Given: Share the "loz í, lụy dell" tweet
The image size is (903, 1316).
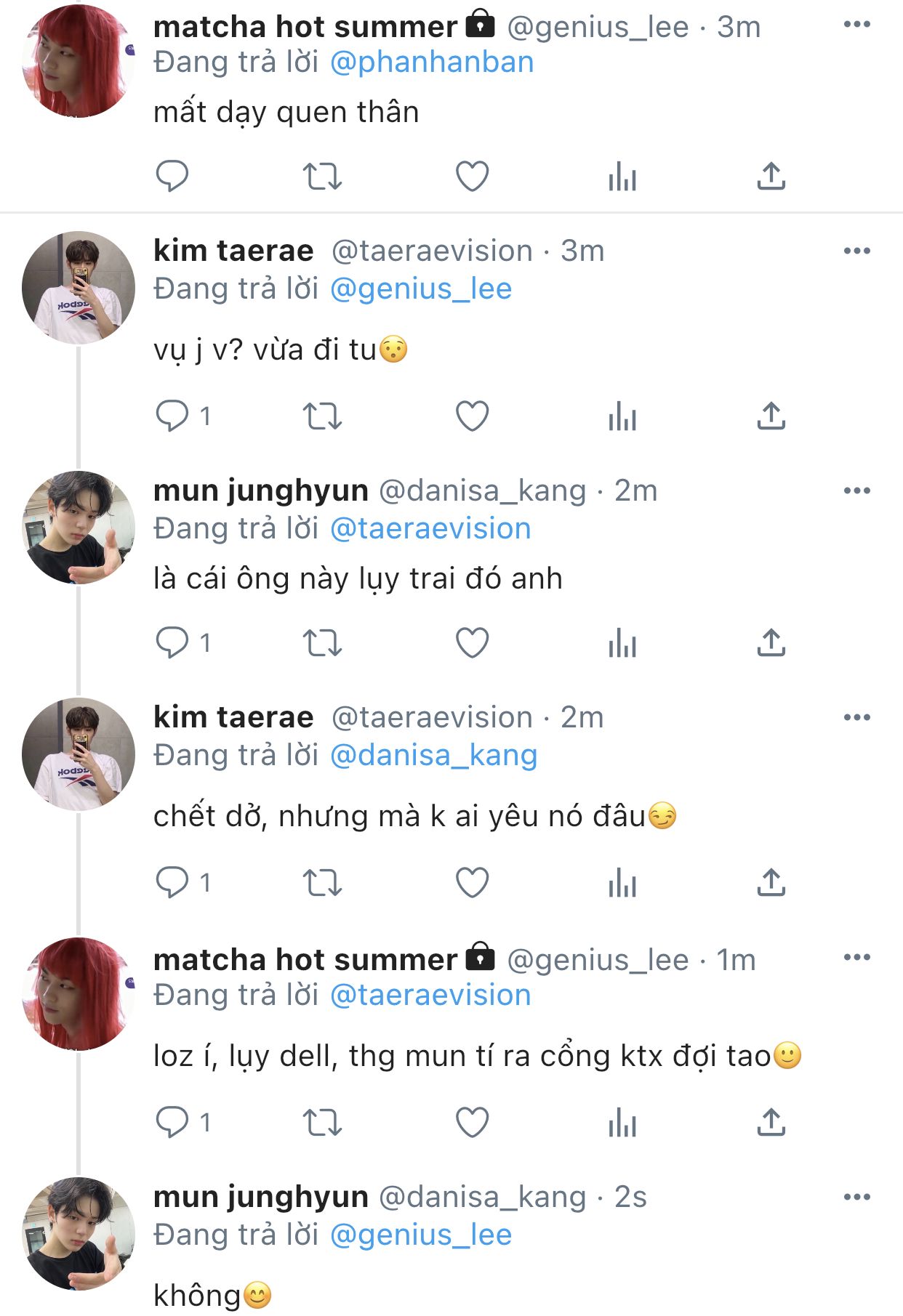Looking at the screenshot, I should tap(771, 1123).
